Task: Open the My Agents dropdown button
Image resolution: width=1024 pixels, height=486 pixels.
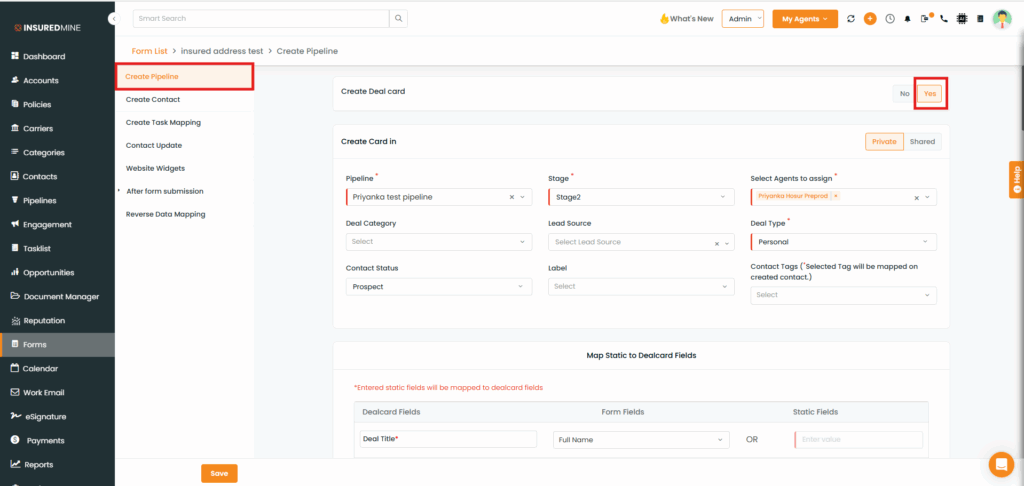Action: tap(805, 19)
